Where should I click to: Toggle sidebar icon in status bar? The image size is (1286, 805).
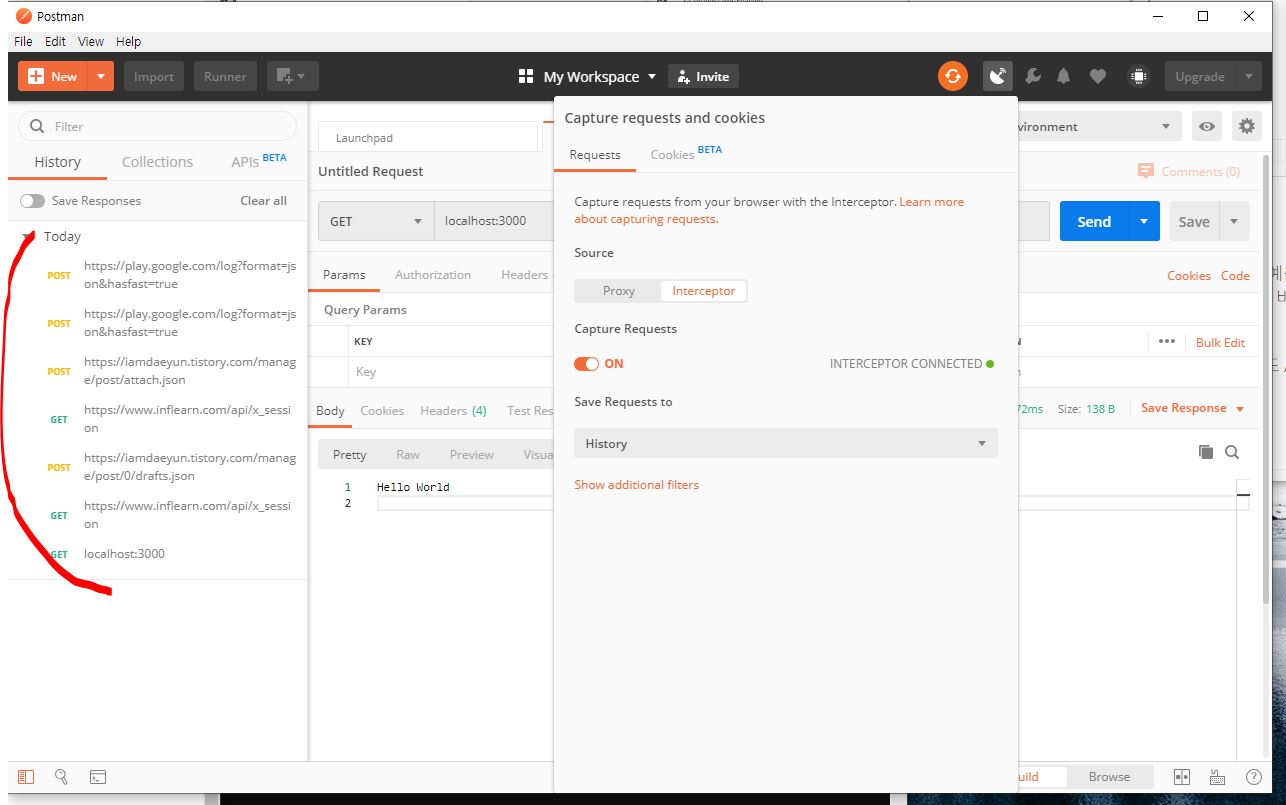(26, 777)
